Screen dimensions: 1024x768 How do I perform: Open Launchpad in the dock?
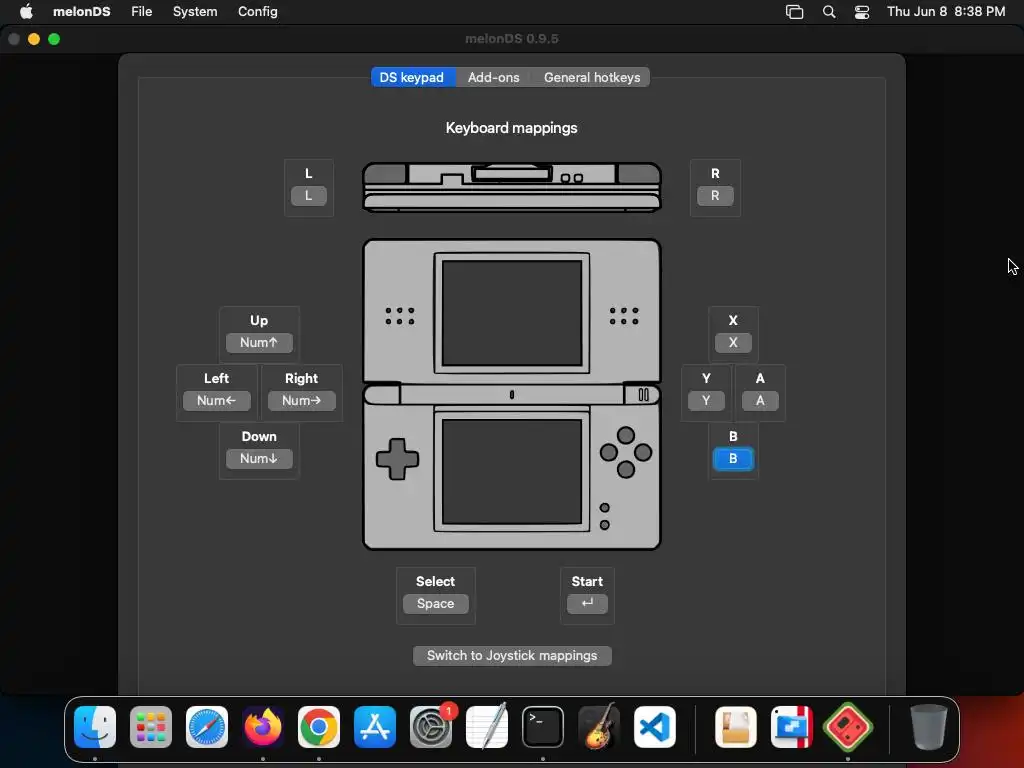coord(151,727)
